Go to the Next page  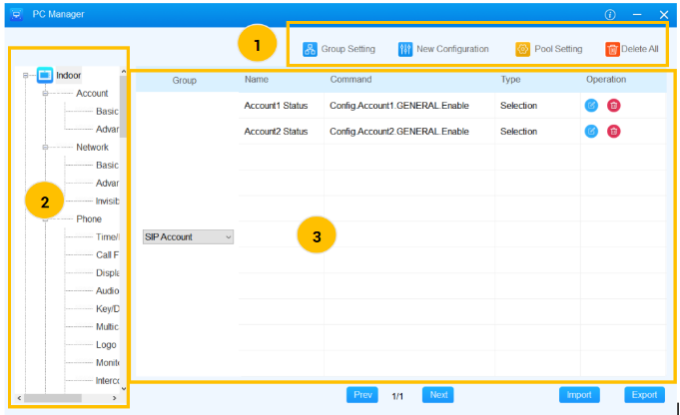coord(438,395)
